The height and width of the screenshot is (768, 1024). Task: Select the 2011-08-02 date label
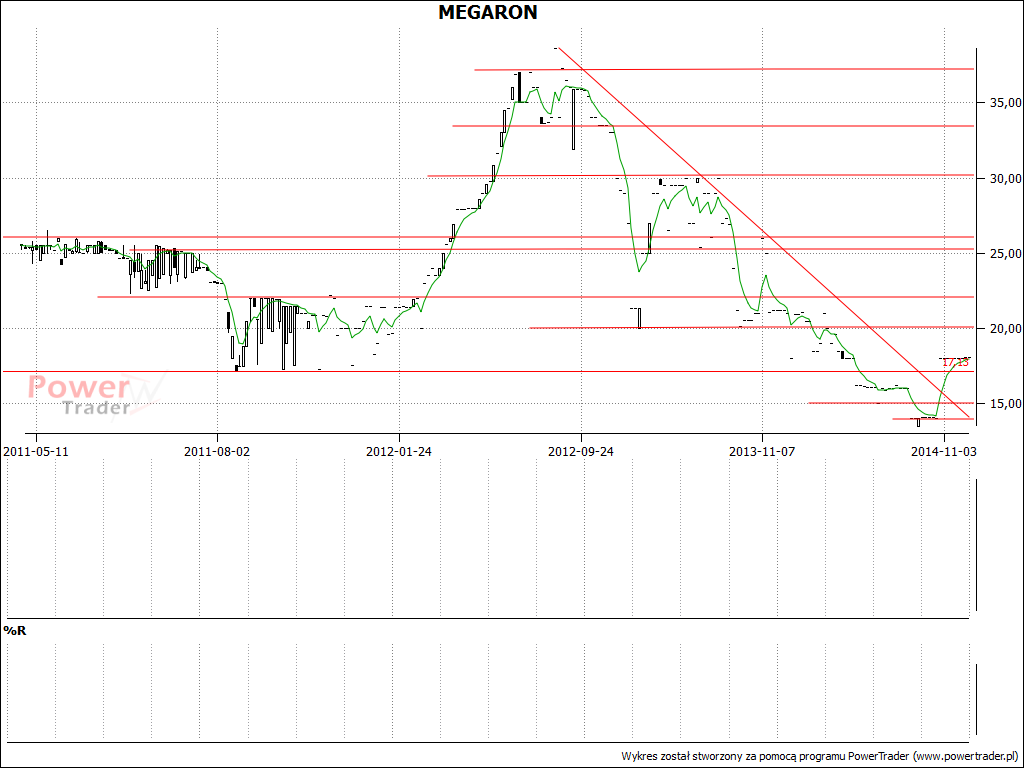[217, 451]
